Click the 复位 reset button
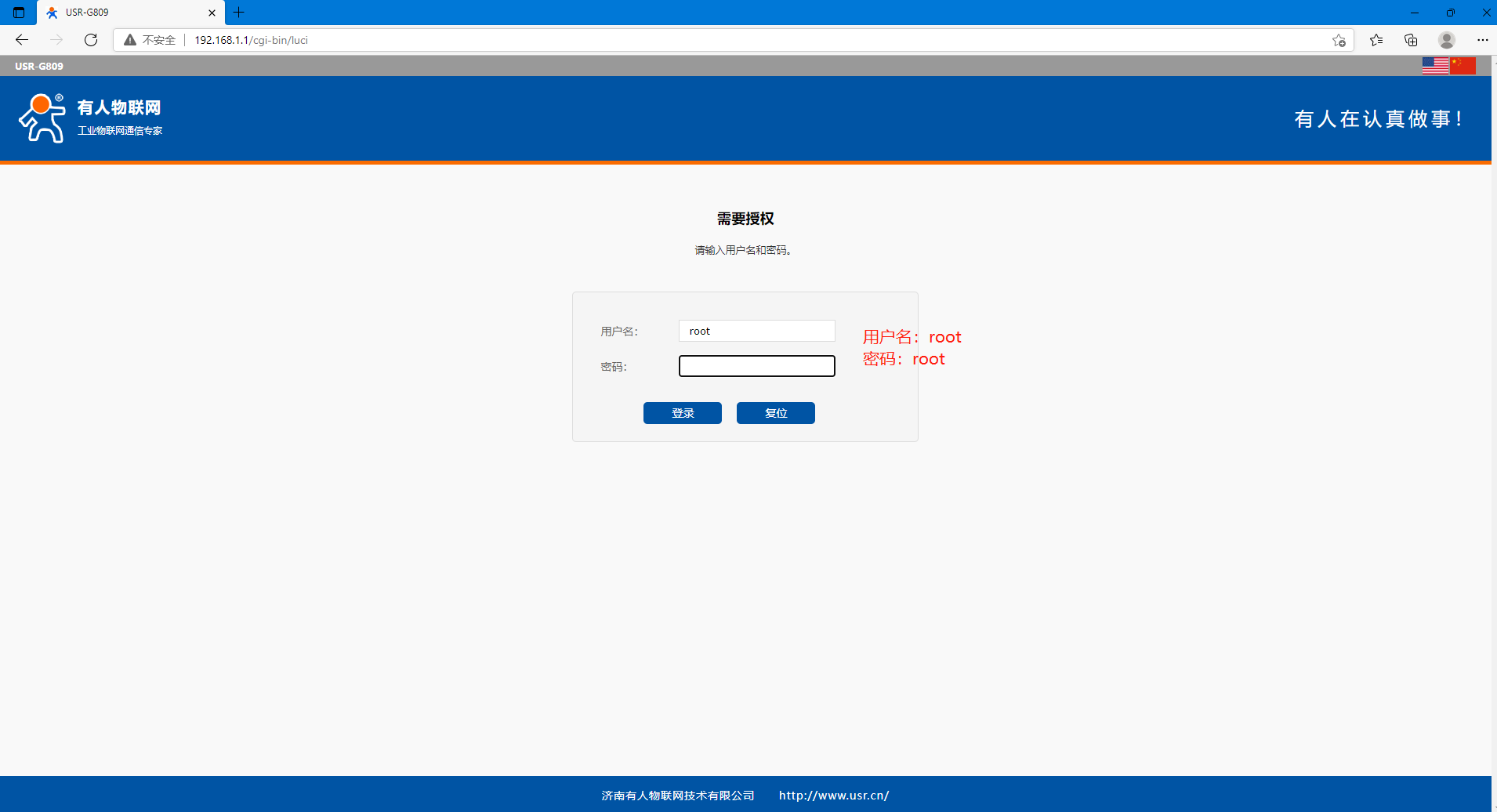Viewport: 1497px width, 812px height. point(775,413)
